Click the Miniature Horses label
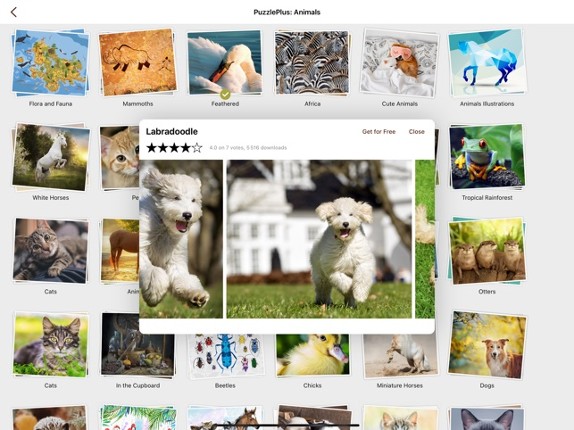The image size is (574, 430). (400, 386)
